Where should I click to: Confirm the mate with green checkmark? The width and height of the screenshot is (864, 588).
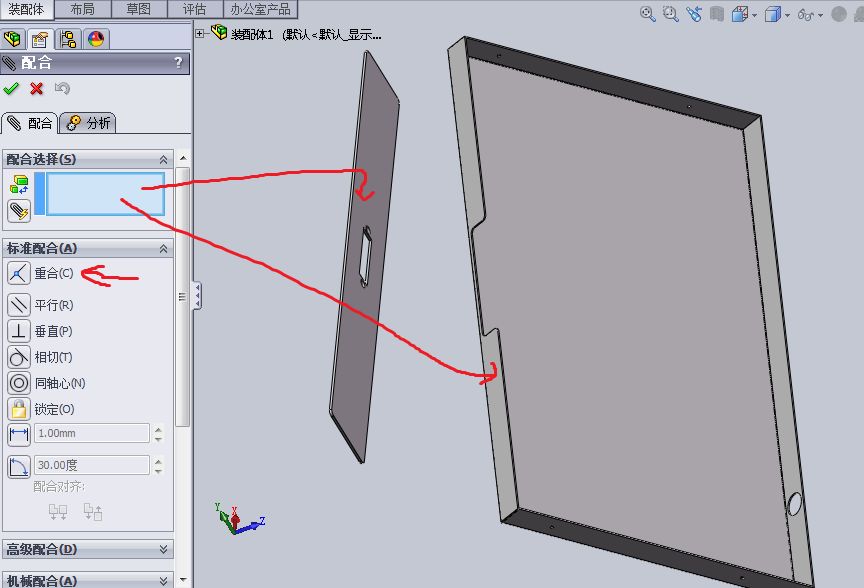coord(11,88)
